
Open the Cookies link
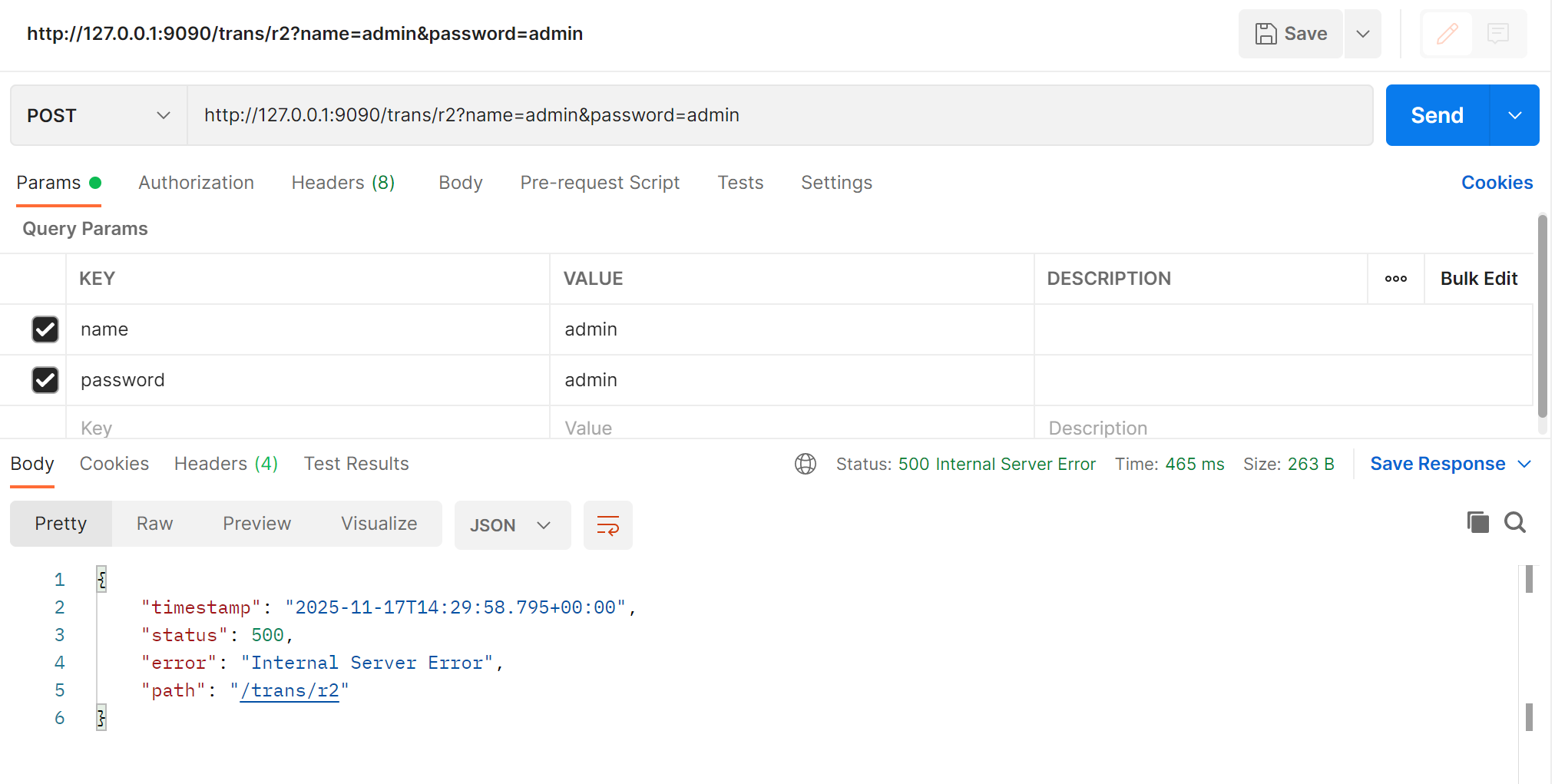pos(1497,183)
